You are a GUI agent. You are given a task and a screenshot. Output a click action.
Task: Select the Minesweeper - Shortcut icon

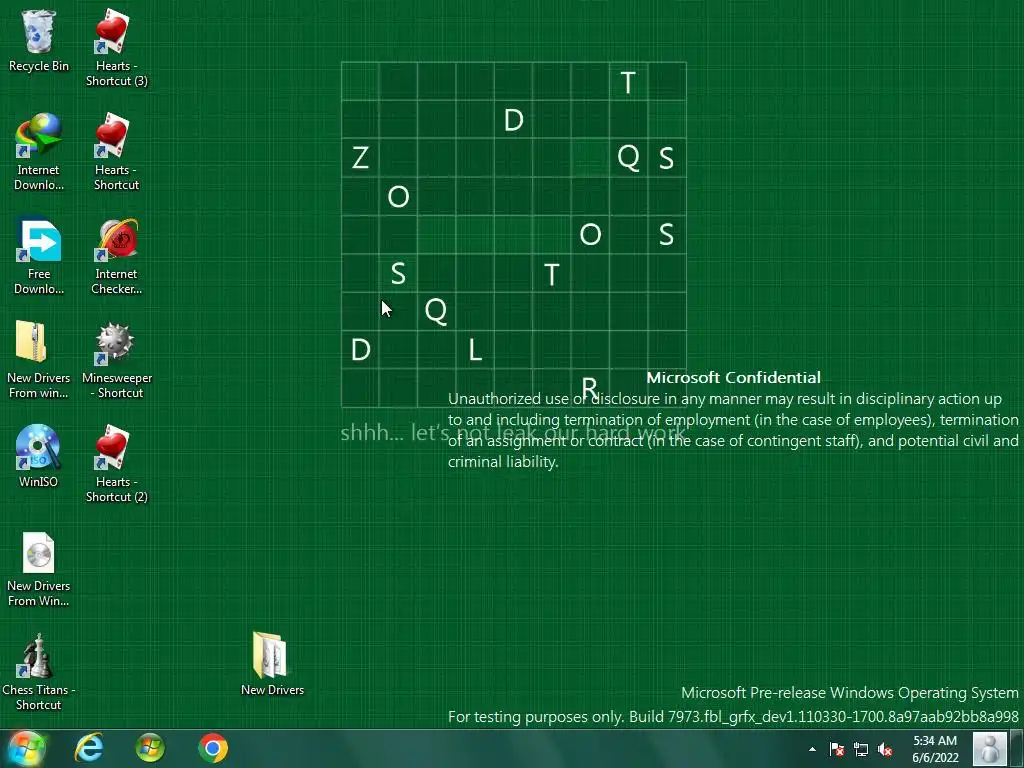pyautogui.click(x=116, y=360)
